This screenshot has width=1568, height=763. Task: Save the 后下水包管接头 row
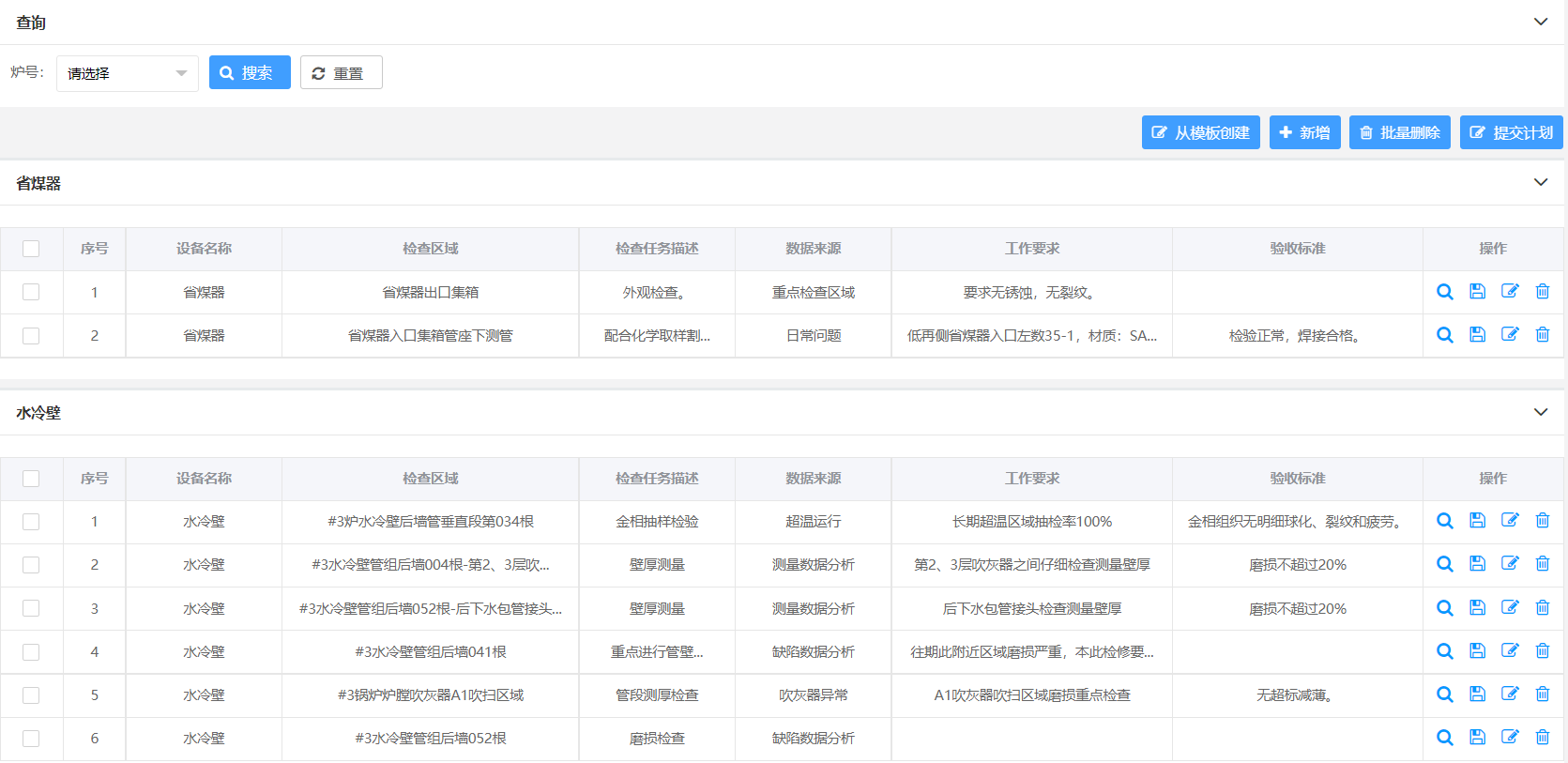1477,608
